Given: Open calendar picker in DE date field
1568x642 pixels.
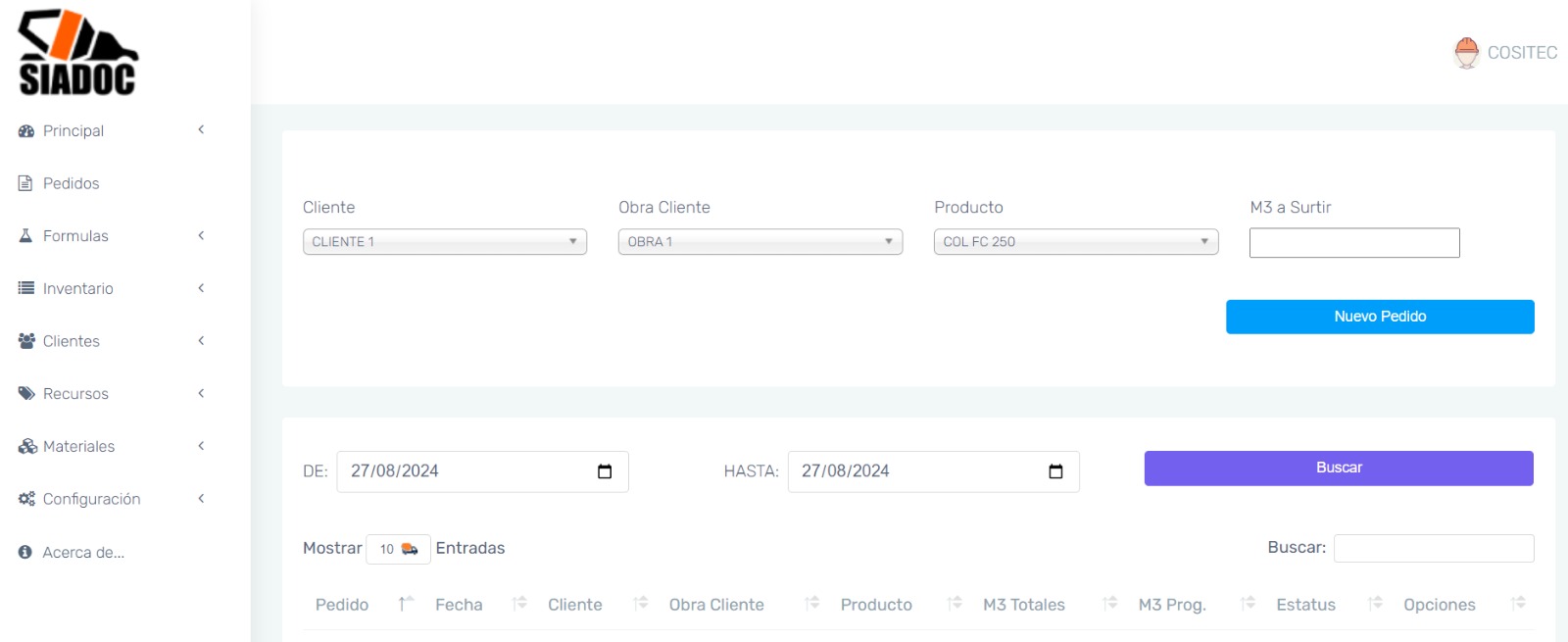Looking at the screenshot, I should point(605,471).
